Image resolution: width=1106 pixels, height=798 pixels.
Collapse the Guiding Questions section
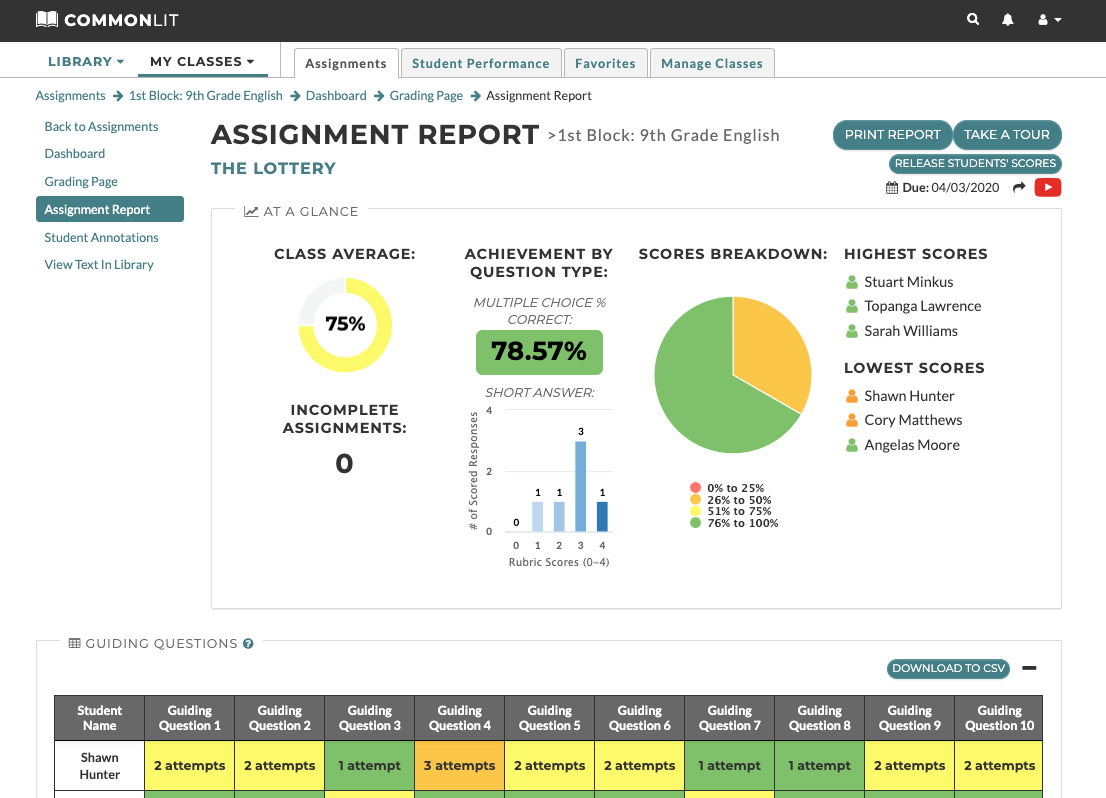click(x=1029, y=668)
